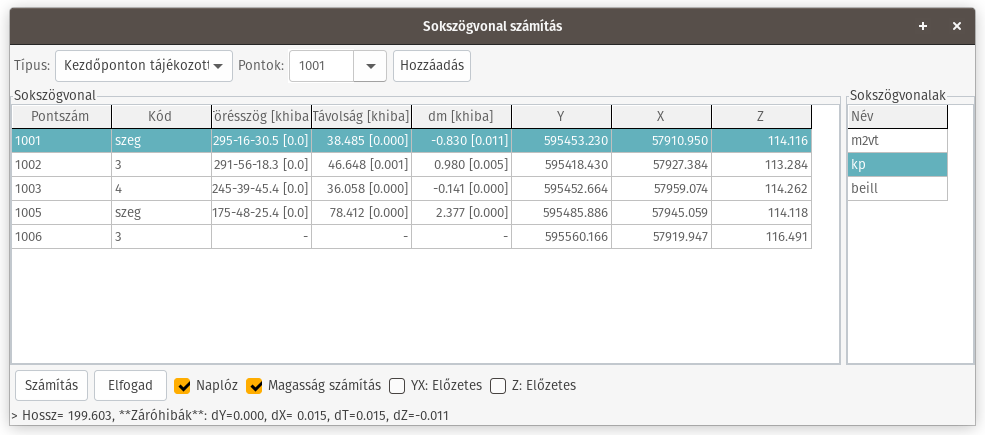
Task: Select traverse m2vt in the list
Action: [x=897, y=141]
